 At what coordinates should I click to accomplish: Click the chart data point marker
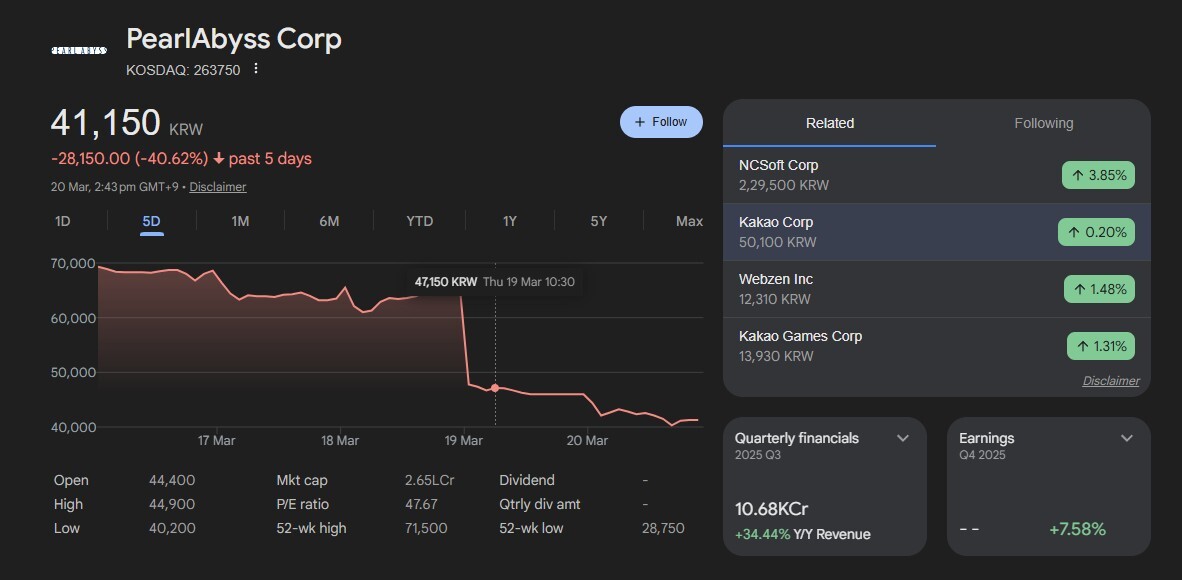tap(495, 388)
